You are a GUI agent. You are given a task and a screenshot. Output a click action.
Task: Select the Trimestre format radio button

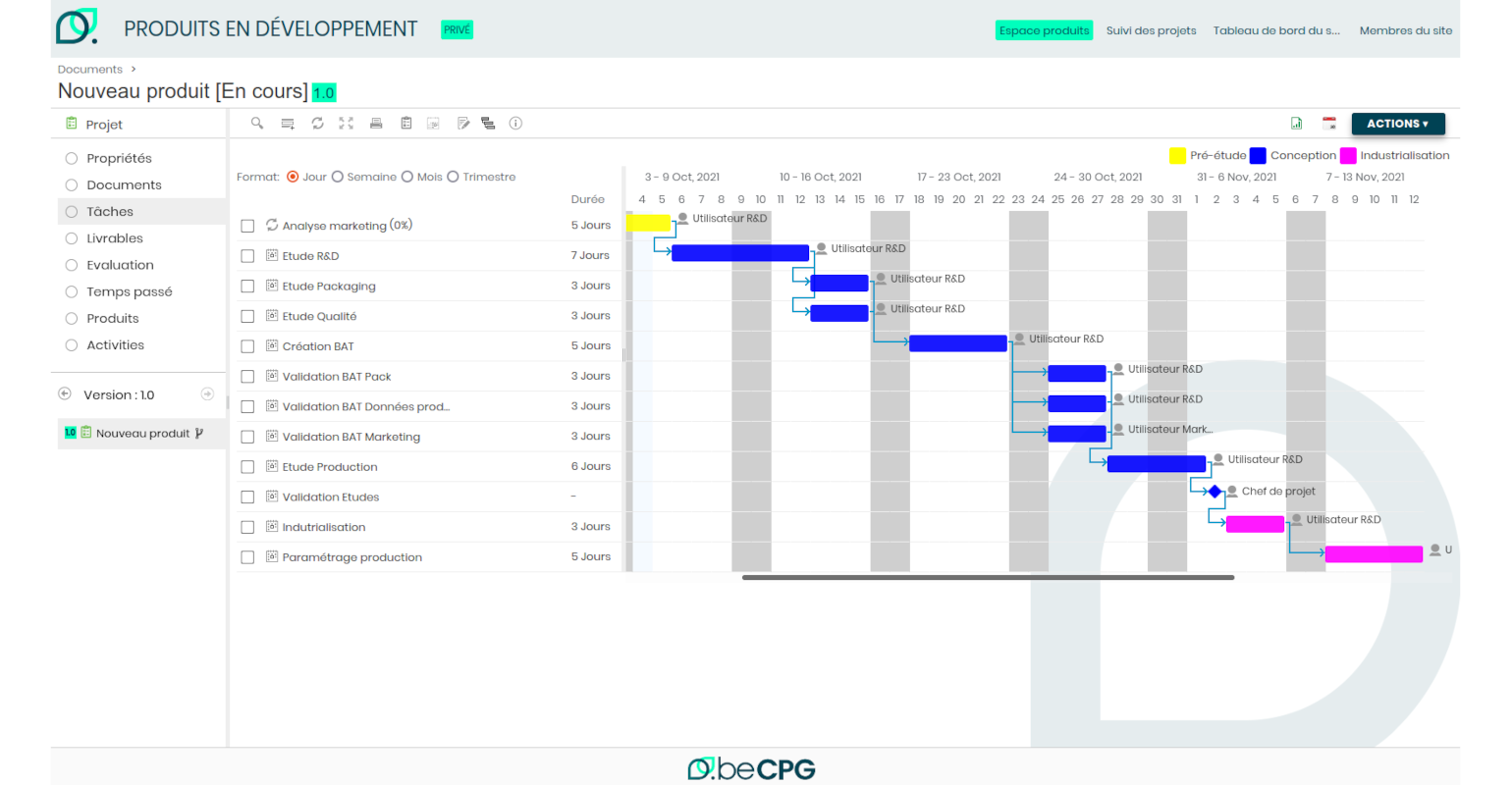[454, 178]
